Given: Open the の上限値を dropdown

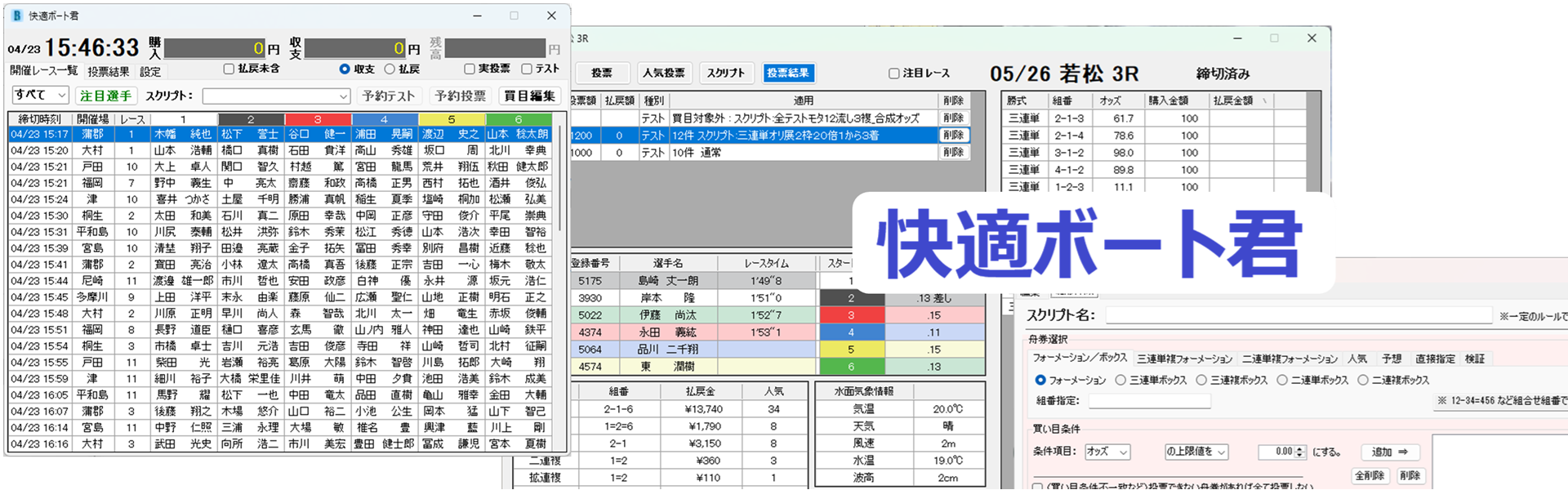Looking at the screenshot, I should click(1196, 452).
